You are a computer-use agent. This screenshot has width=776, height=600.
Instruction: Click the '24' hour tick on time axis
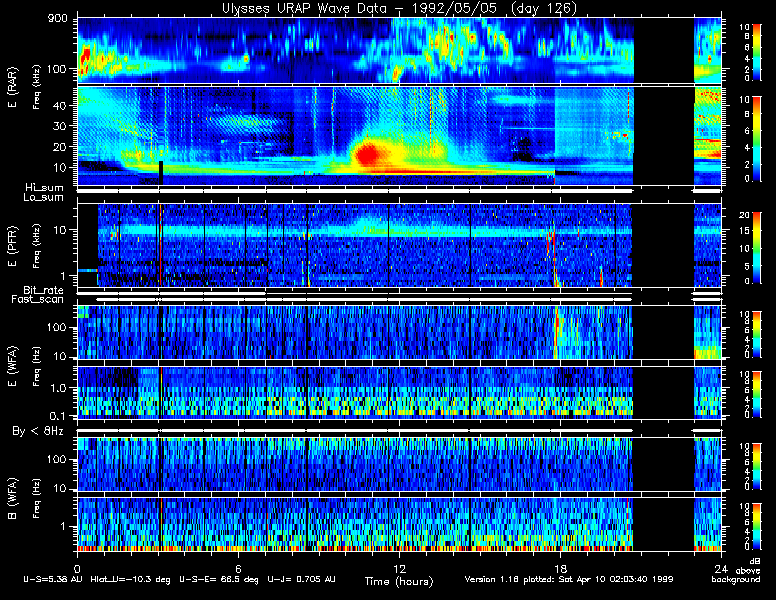click(721, 568)
